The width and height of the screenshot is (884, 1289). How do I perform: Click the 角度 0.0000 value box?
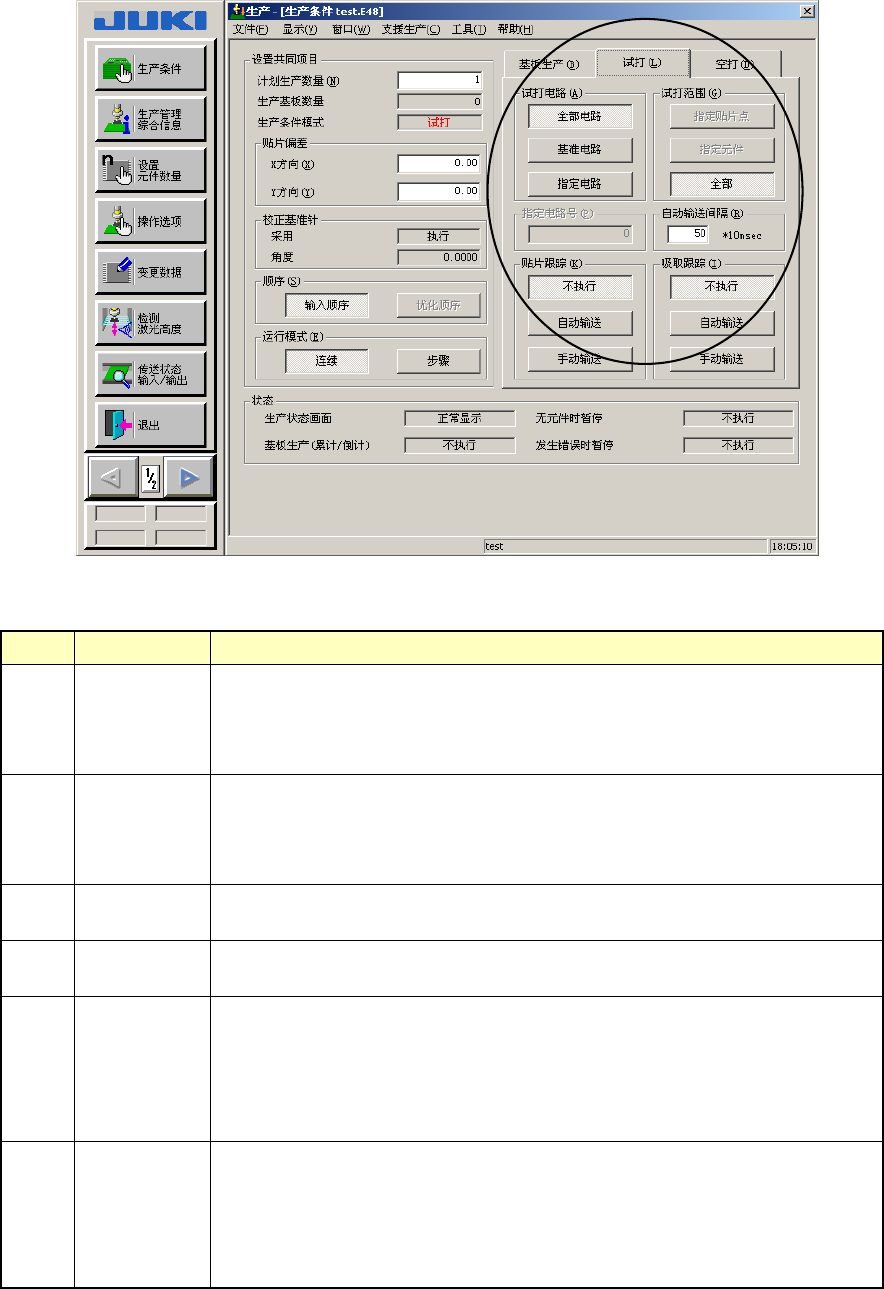tap(439, 257)
